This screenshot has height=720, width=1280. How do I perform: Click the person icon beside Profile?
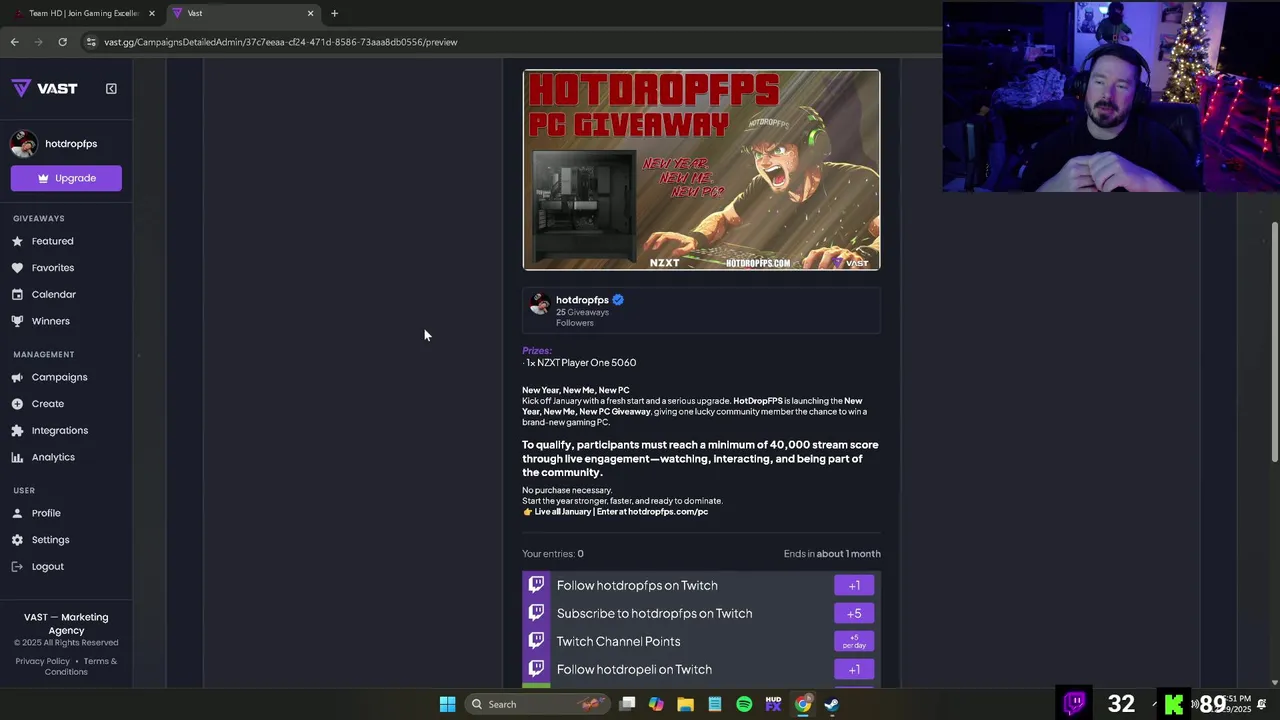17,513
